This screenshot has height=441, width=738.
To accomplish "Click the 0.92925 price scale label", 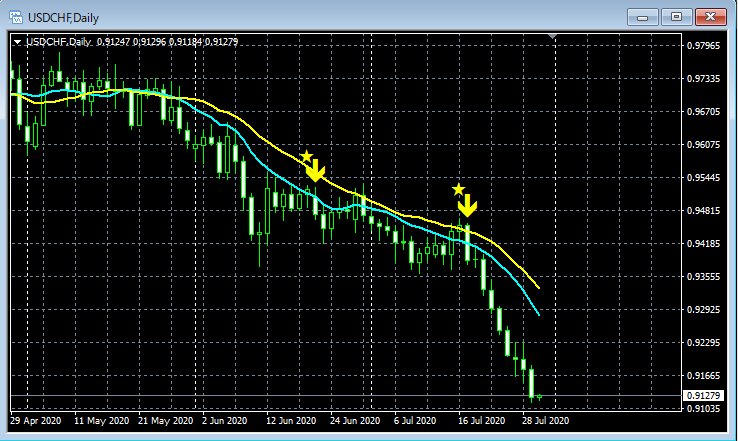I will pos(703,309).
